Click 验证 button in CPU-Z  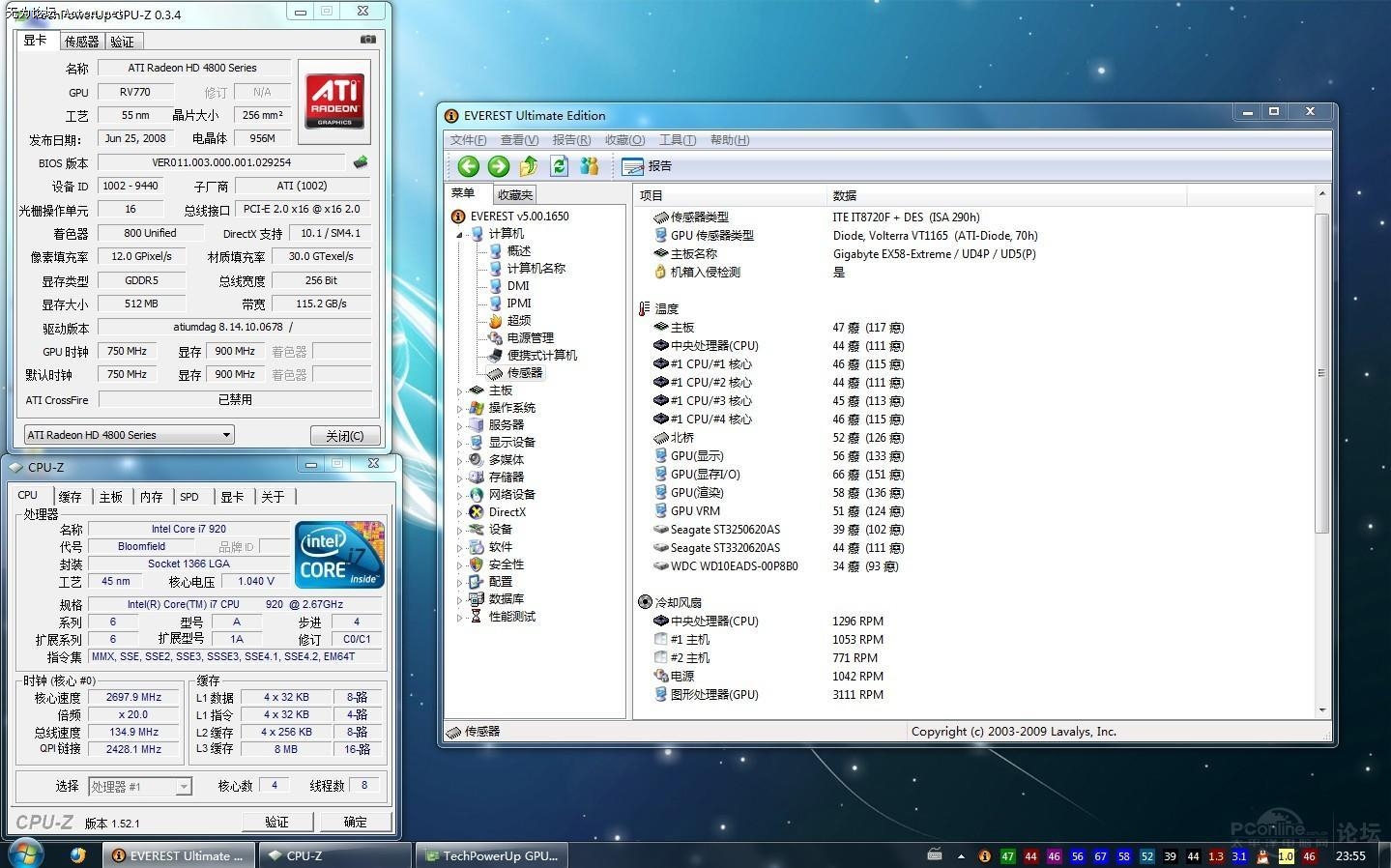click(277, 822)
